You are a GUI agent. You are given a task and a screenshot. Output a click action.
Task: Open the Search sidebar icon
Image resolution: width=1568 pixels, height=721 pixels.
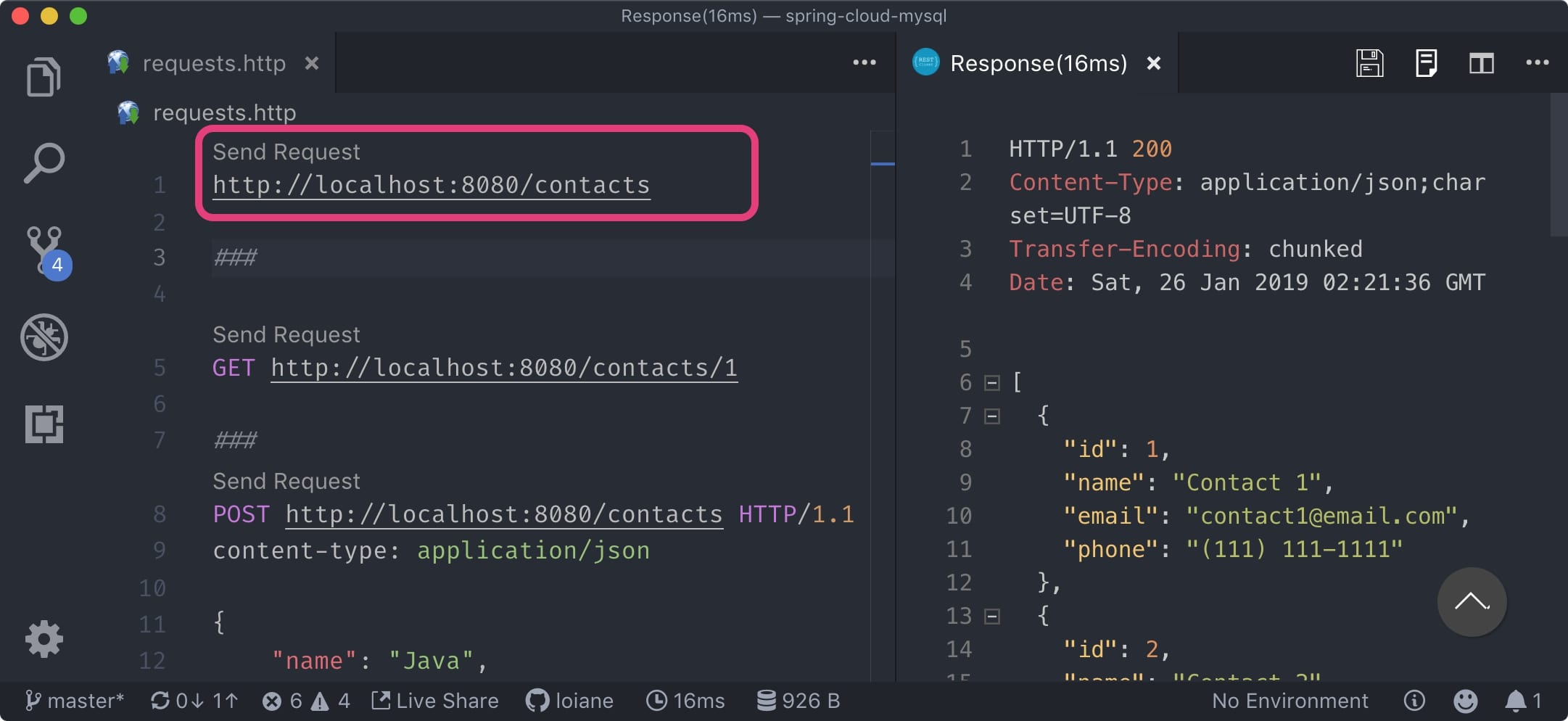[x=45, y=162]
